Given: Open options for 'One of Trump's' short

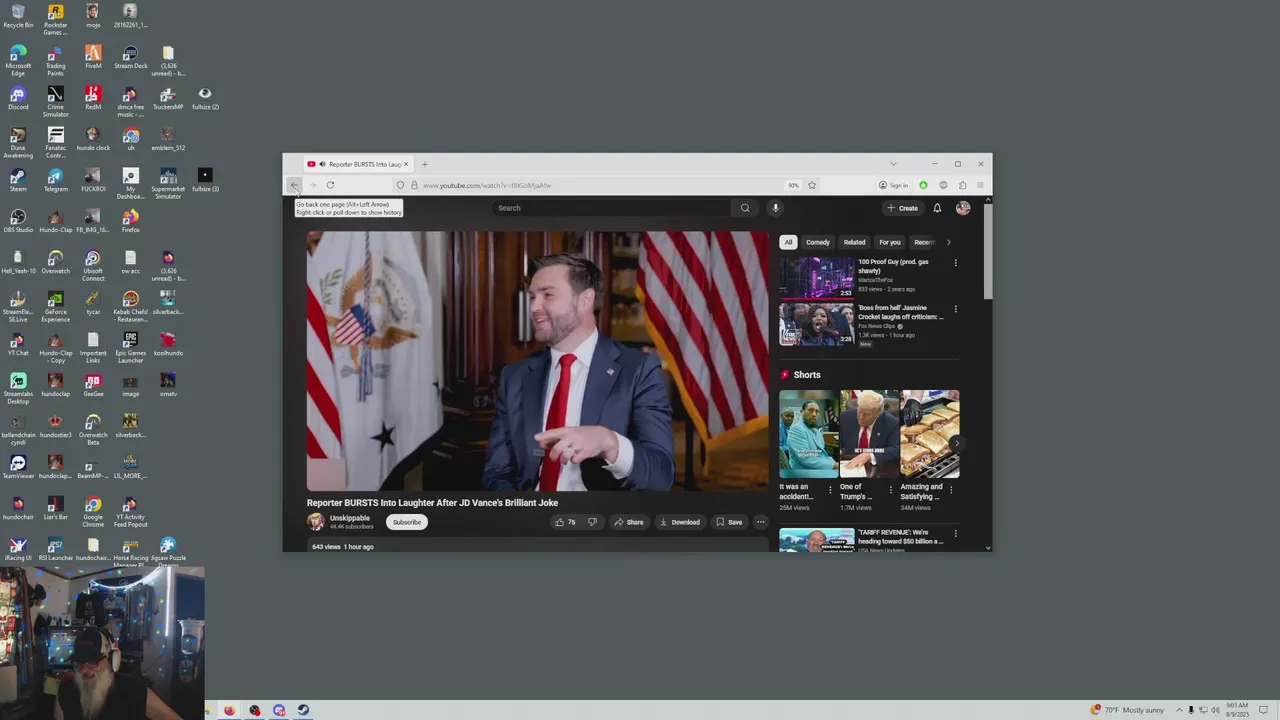Looking at the screenshot, I should 890,490.
